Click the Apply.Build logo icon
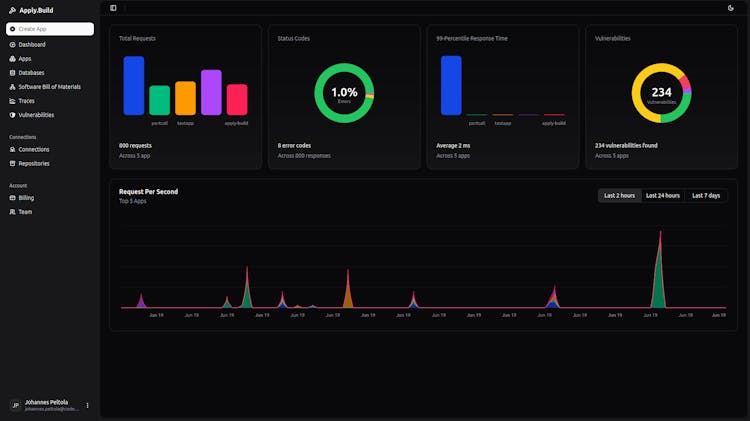 click(x=12, y=10)
